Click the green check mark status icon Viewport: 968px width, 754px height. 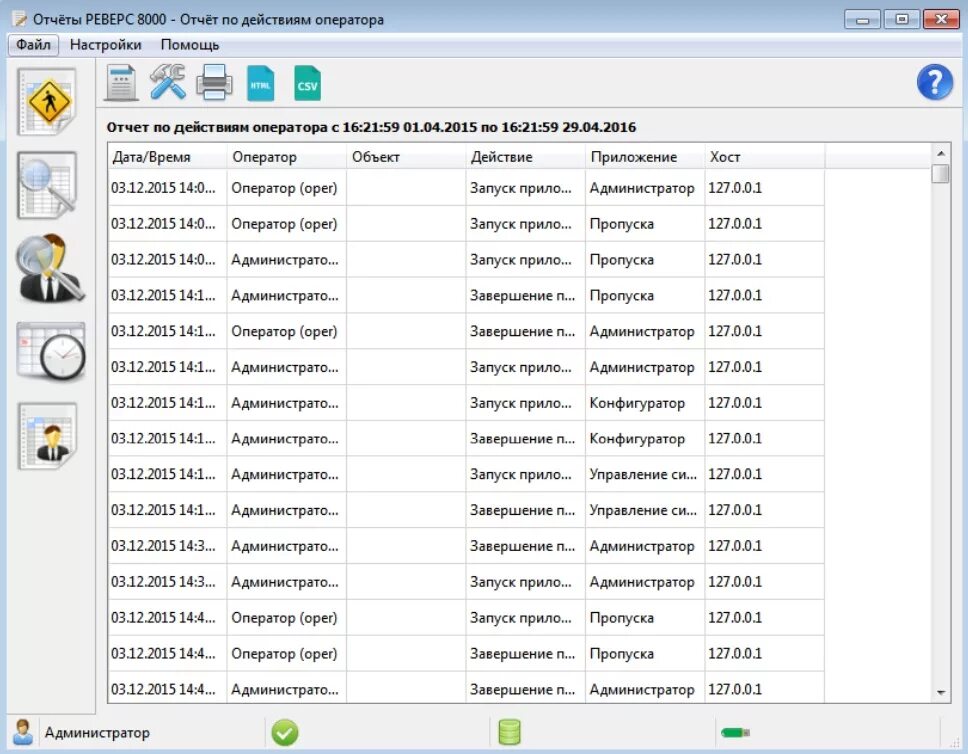pos(285,733)
